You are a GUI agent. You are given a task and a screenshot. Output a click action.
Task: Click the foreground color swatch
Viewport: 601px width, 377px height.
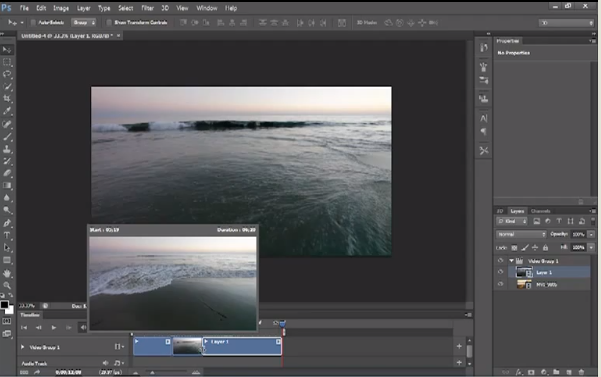tap(4, 305)
